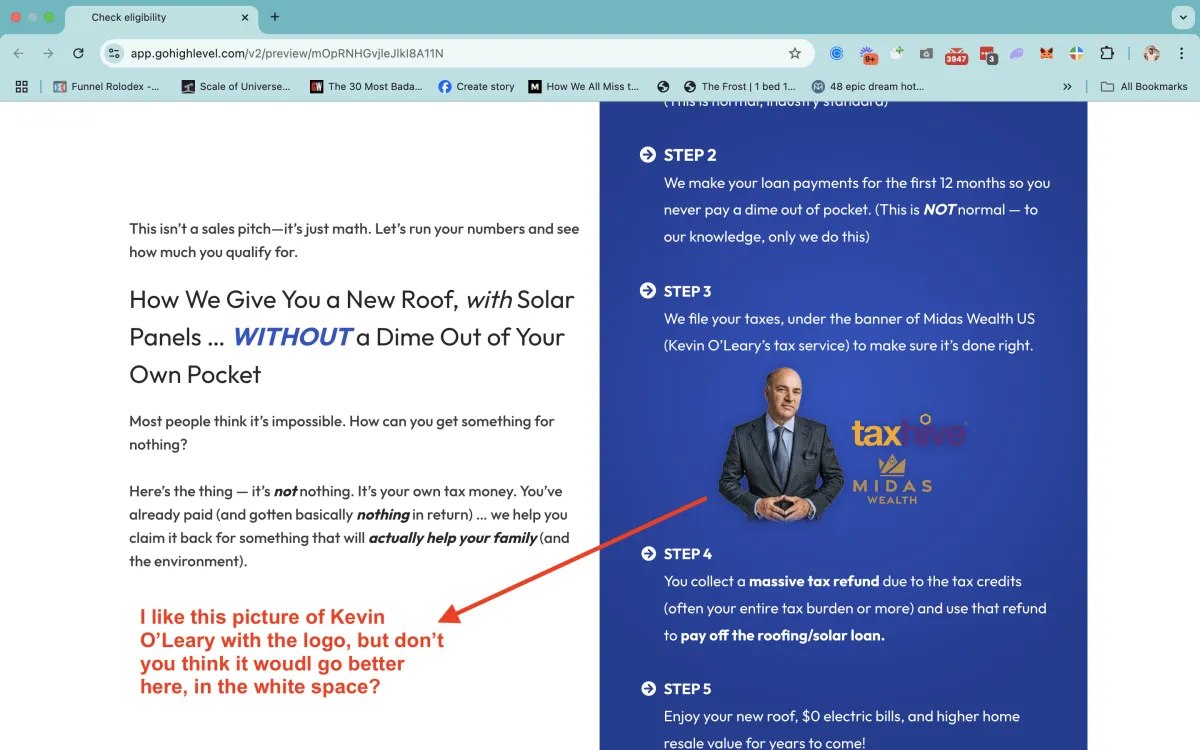Image resolution: width=1200 pixels, height=750 pixels.
Task: Click 'pay off the roofing/solar loan.' text
Action: 782,635
